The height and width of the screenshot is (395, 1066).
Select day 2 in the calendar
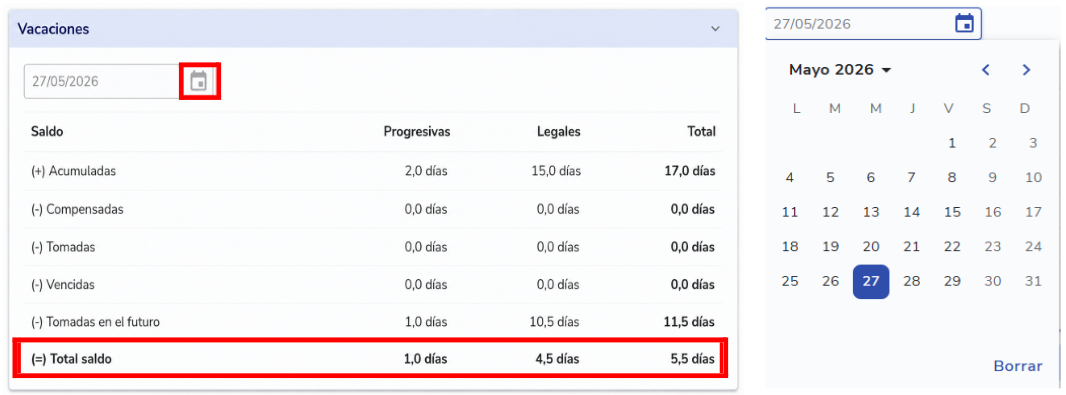pyautogui.click(x=993, y=143)
